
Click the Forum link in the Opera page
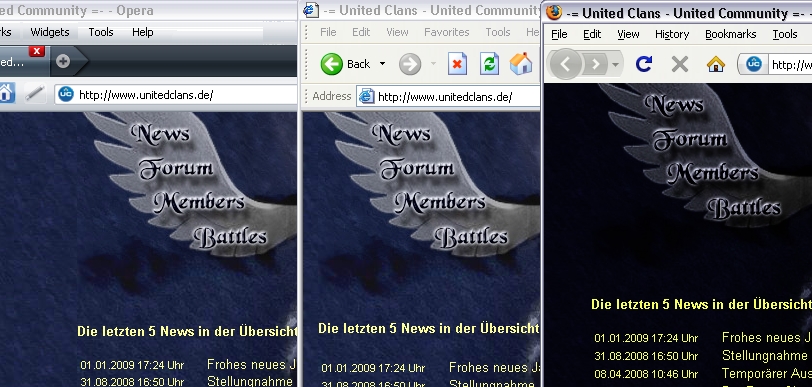pos(176,168)
